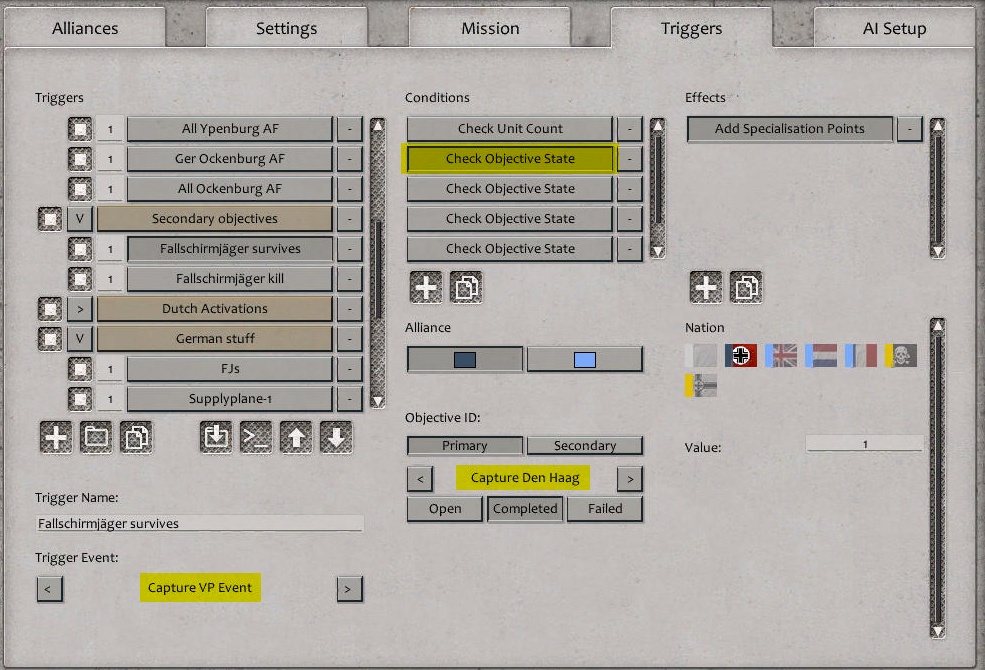Toggle checkbox for Fallschirmjäger survives
Viewport: 985px width, 670px height.
pyautogui.click(x=80, y=249)
